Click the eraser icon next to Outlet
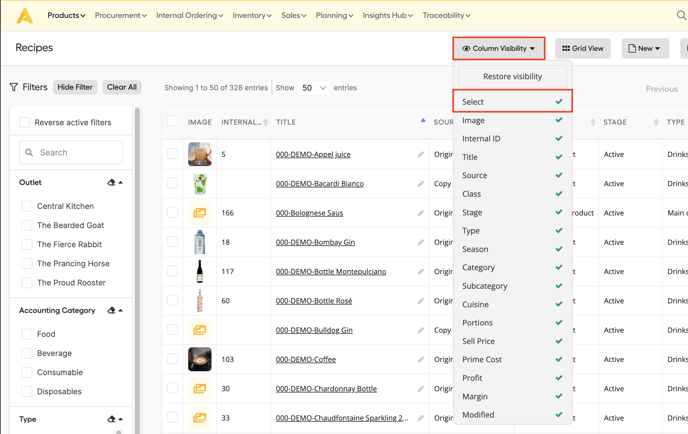Screen dimensions: 688x434 [111, 182]
